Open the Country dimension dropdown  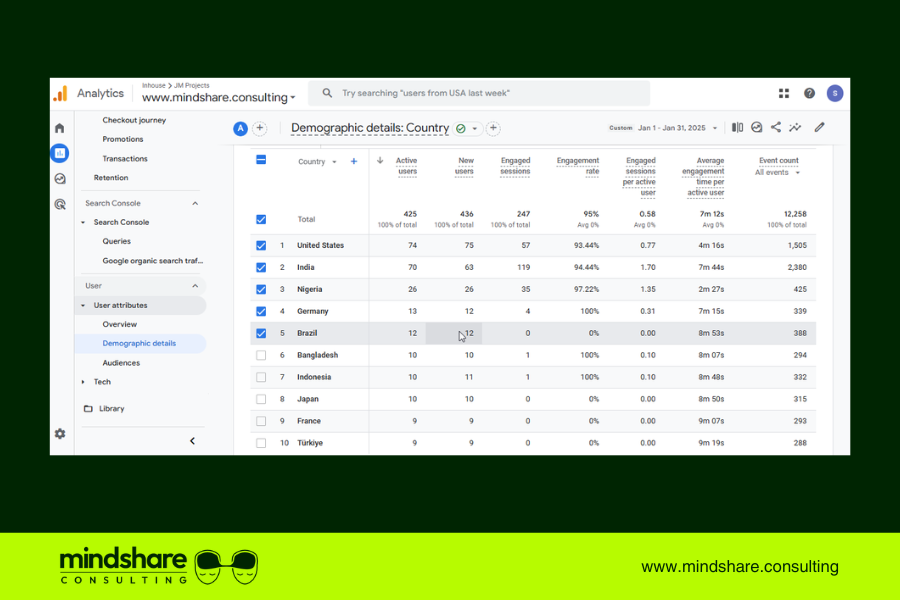317,162
